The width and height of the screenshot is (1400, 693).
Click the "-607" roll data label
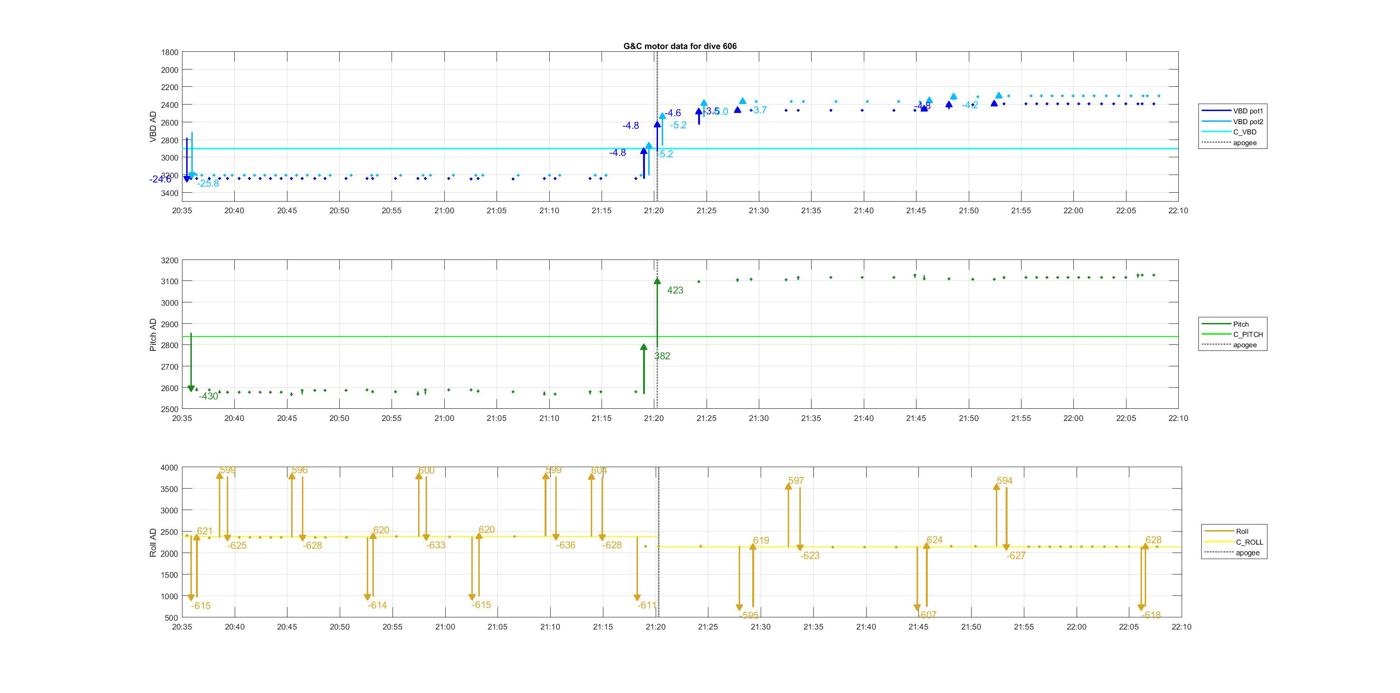(927, 616)
